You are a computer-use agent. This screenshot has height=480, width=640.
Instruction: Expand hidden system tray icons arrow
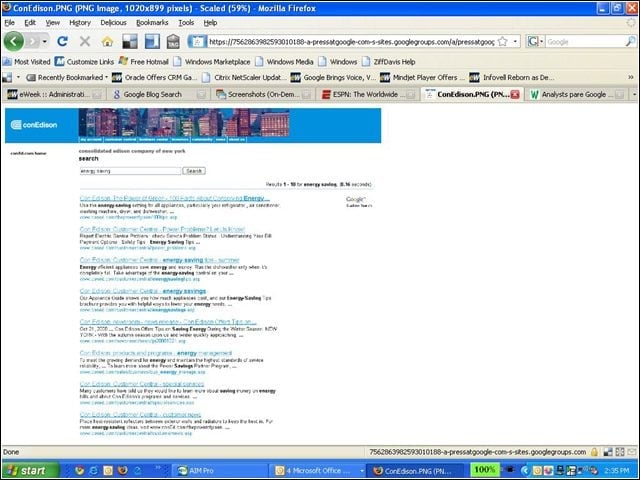(525, 471)
